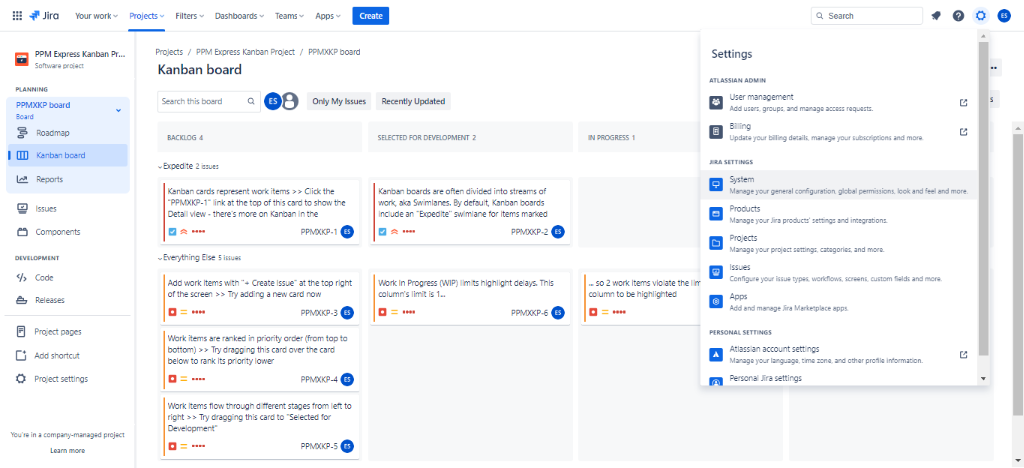Click the Issues settings icon

pos(716,272)
